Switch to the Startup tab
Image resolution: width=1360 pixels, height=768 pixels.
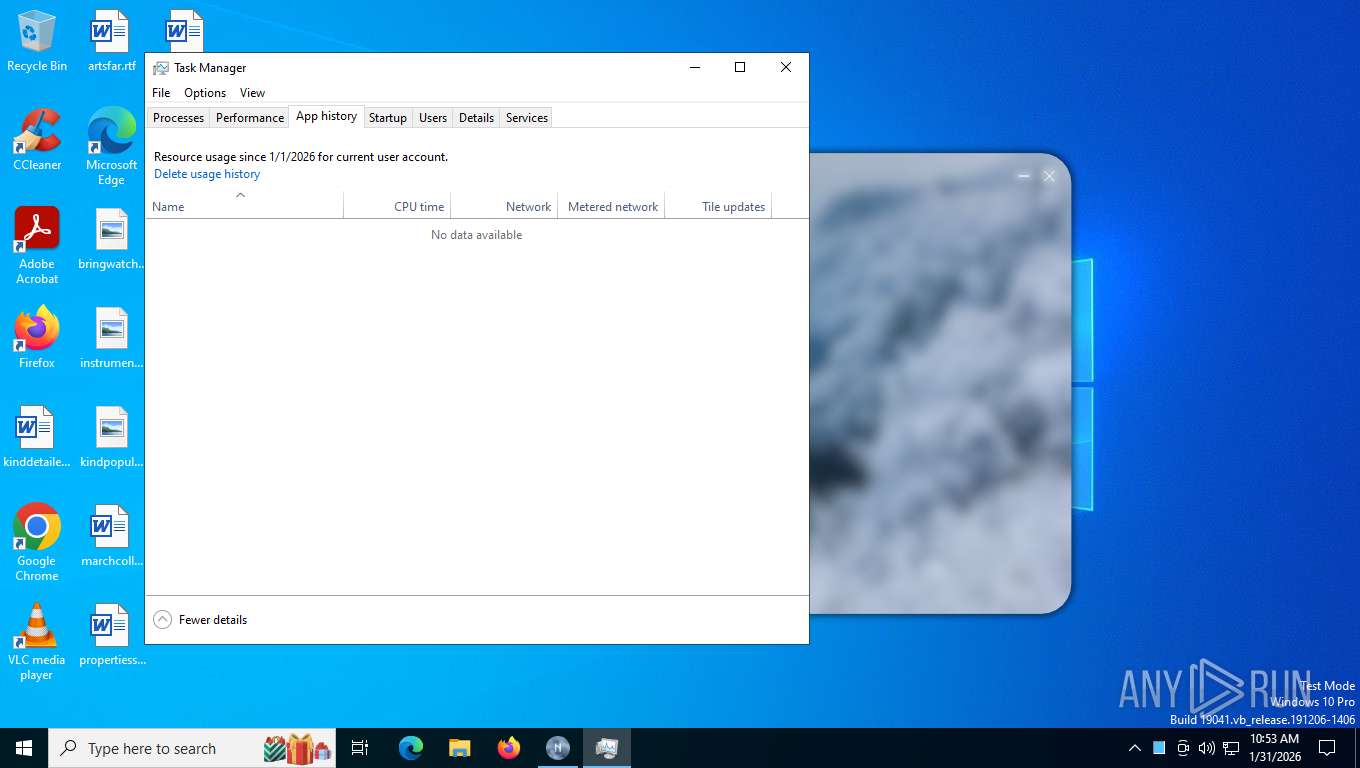[x=388, y=118]
